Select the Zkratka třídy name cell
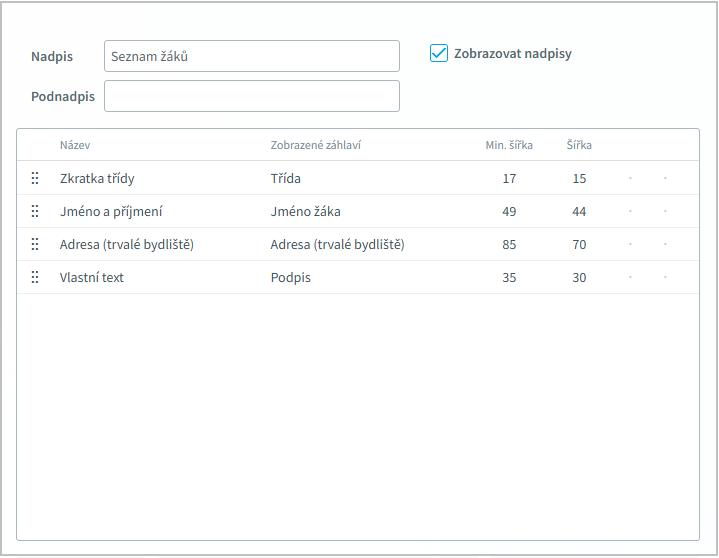 pos(97,178)
